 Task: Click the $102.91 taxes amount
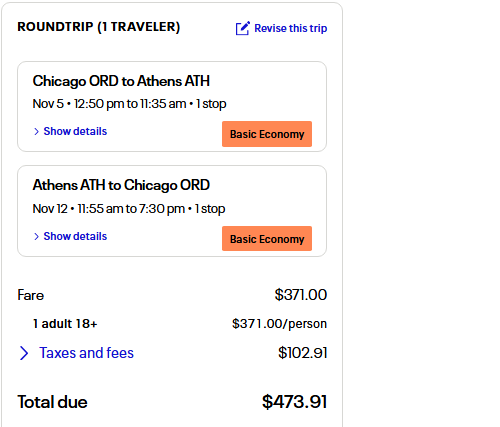click(303, 353)
